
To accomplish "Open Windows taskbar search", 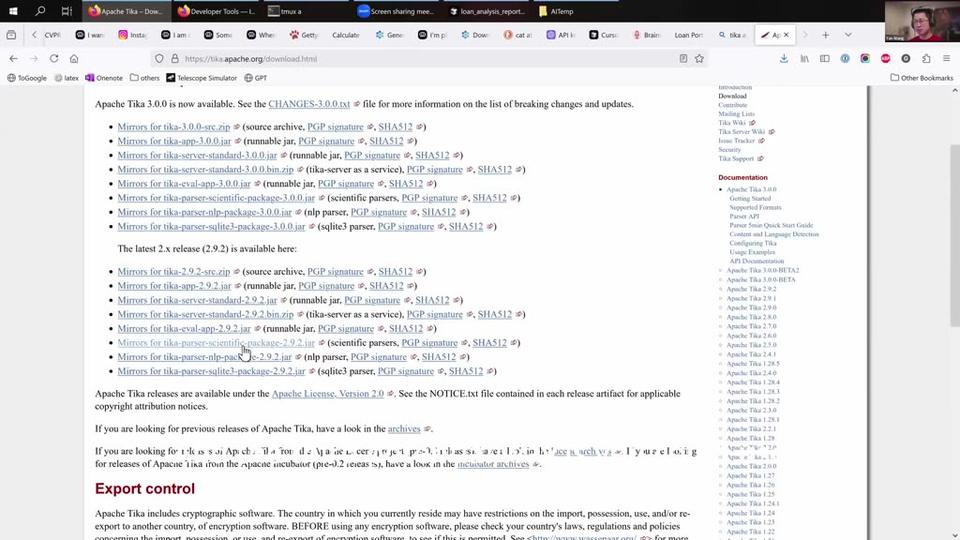I will coord(40,11).
